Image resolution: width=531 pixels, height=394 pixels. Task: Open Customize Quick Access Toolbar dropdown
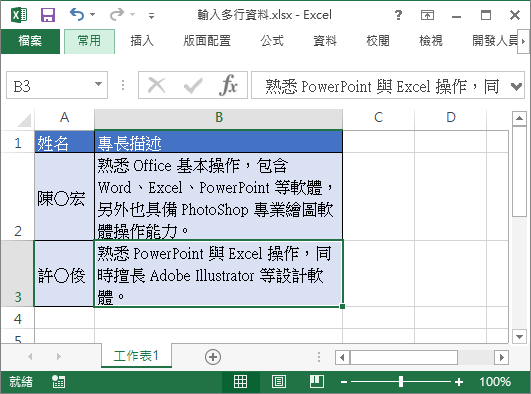pos(151,16)
